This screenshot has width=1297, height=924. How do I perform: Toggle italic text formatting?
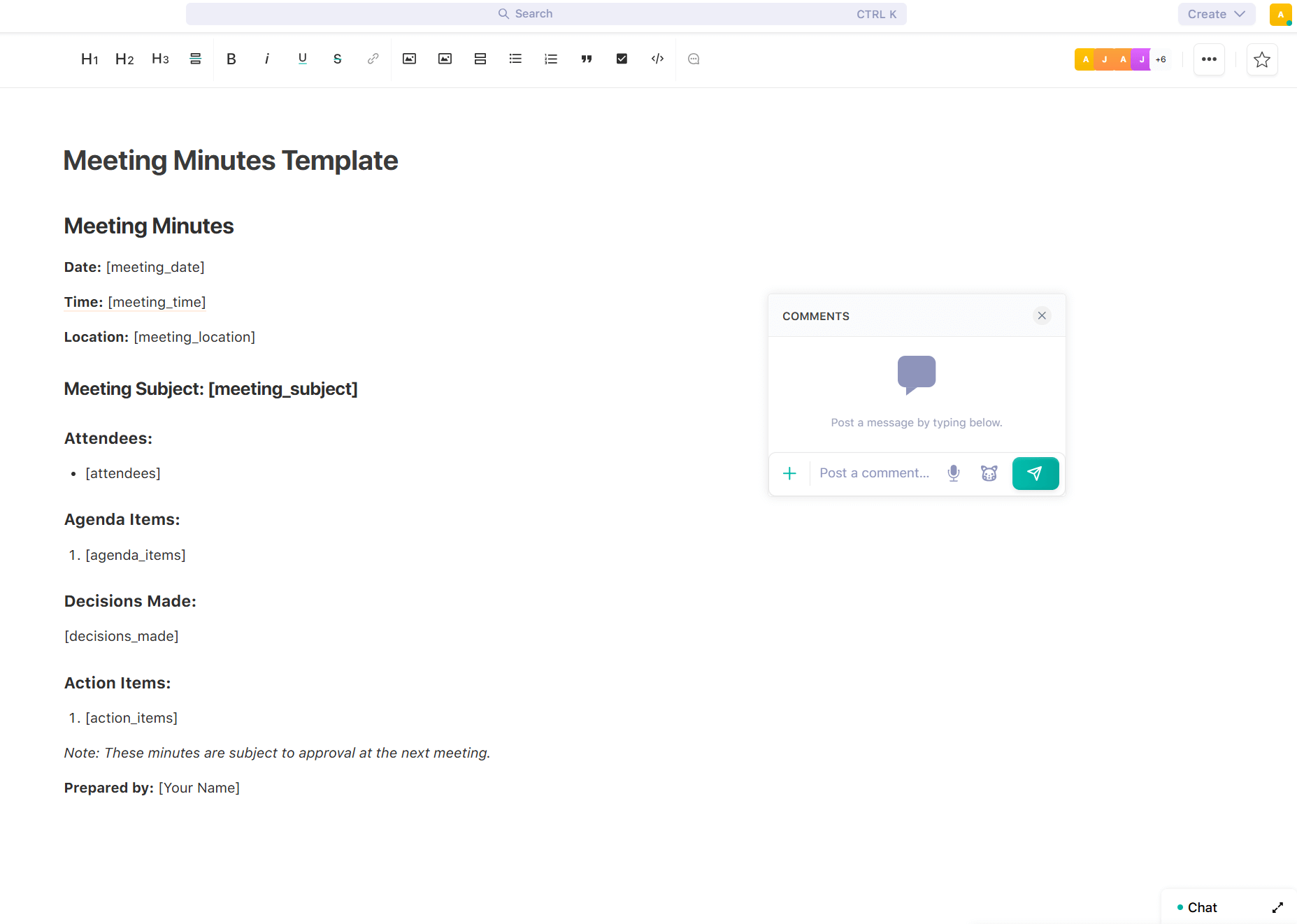(x=266, y=59)
